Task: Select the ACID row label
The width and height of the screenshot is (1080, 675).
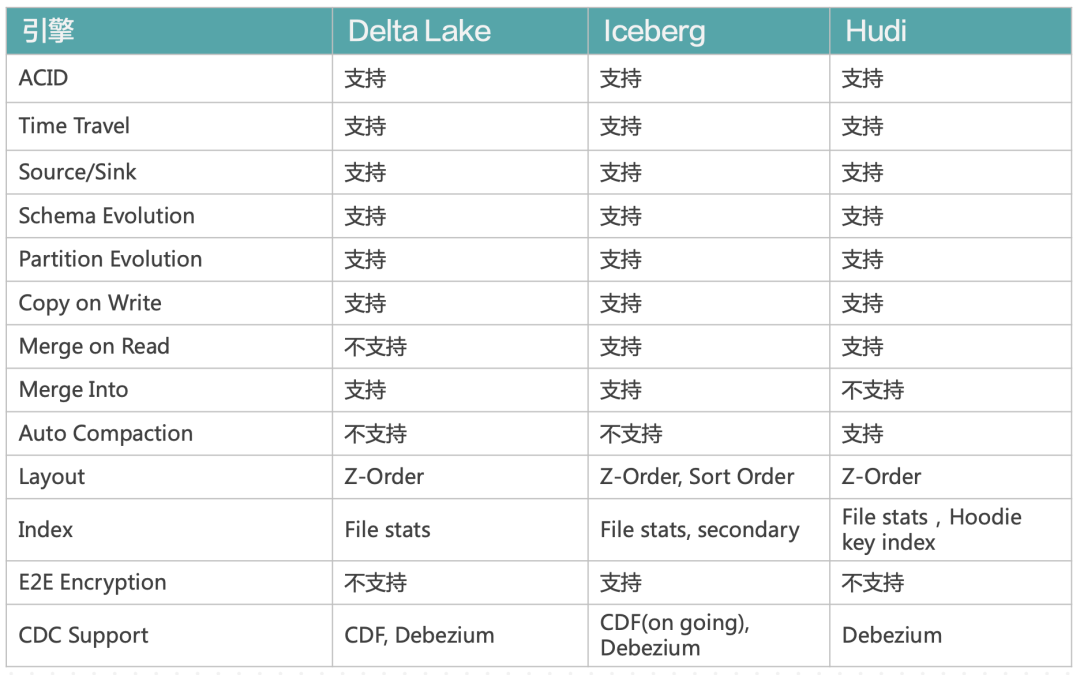Action: coord(44,78)
